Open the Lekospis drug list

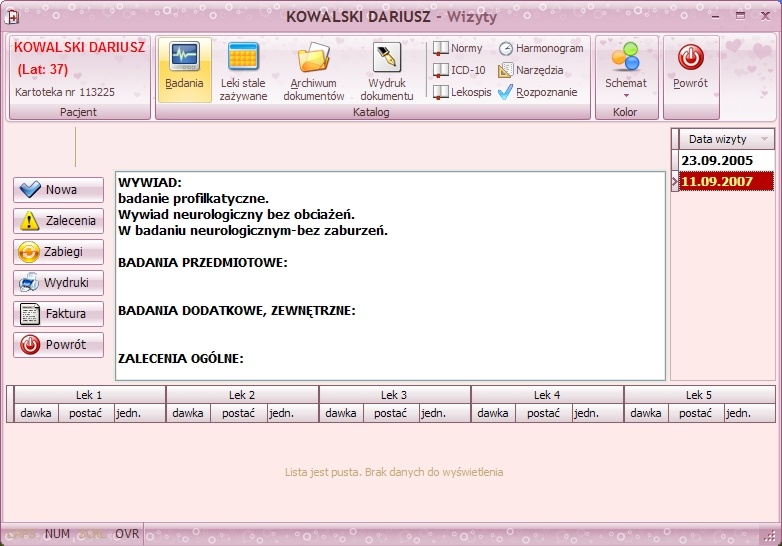click(462, 92)
